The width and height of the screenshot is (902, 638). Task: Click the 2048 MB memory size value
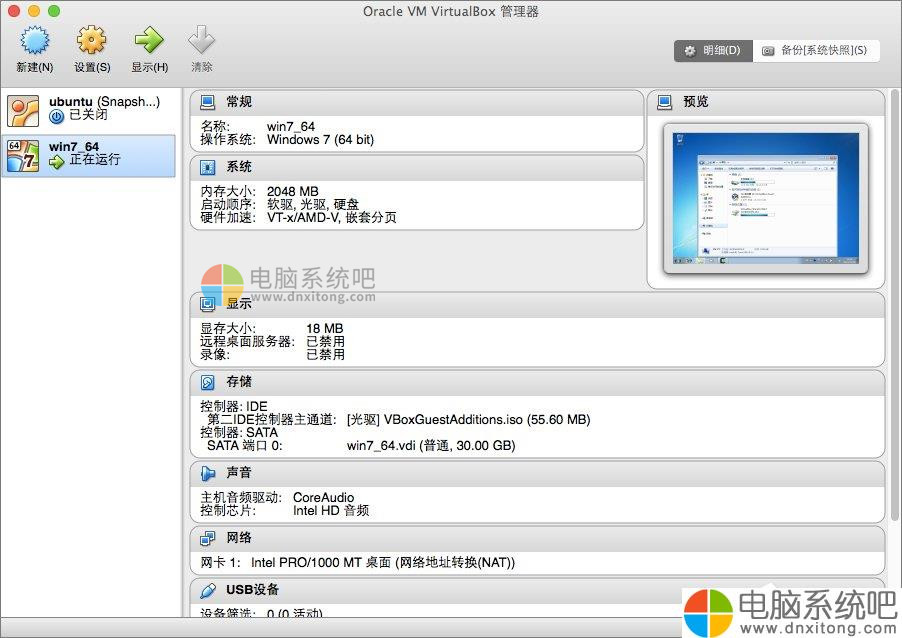[x=292, y=192]
